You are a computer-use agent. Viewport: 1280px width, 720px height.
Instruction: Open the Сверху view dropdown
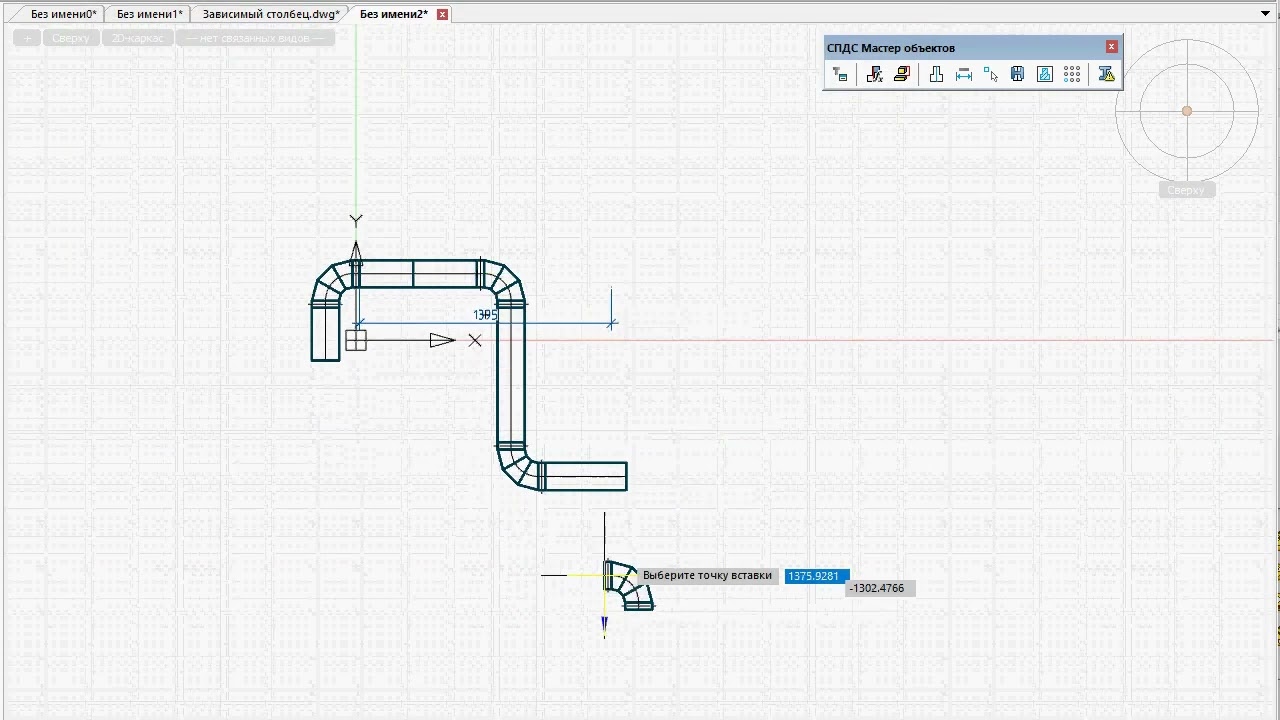click(x=71, y=38)
